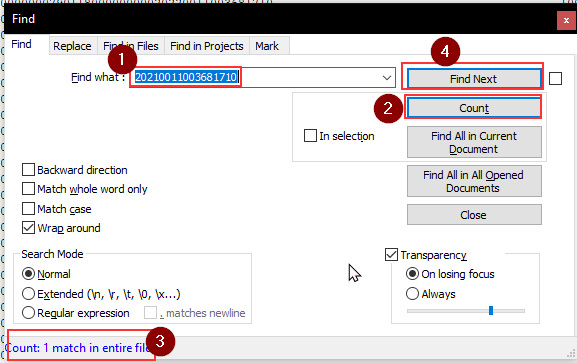
Task: Click the Close button
Action: 474,215
